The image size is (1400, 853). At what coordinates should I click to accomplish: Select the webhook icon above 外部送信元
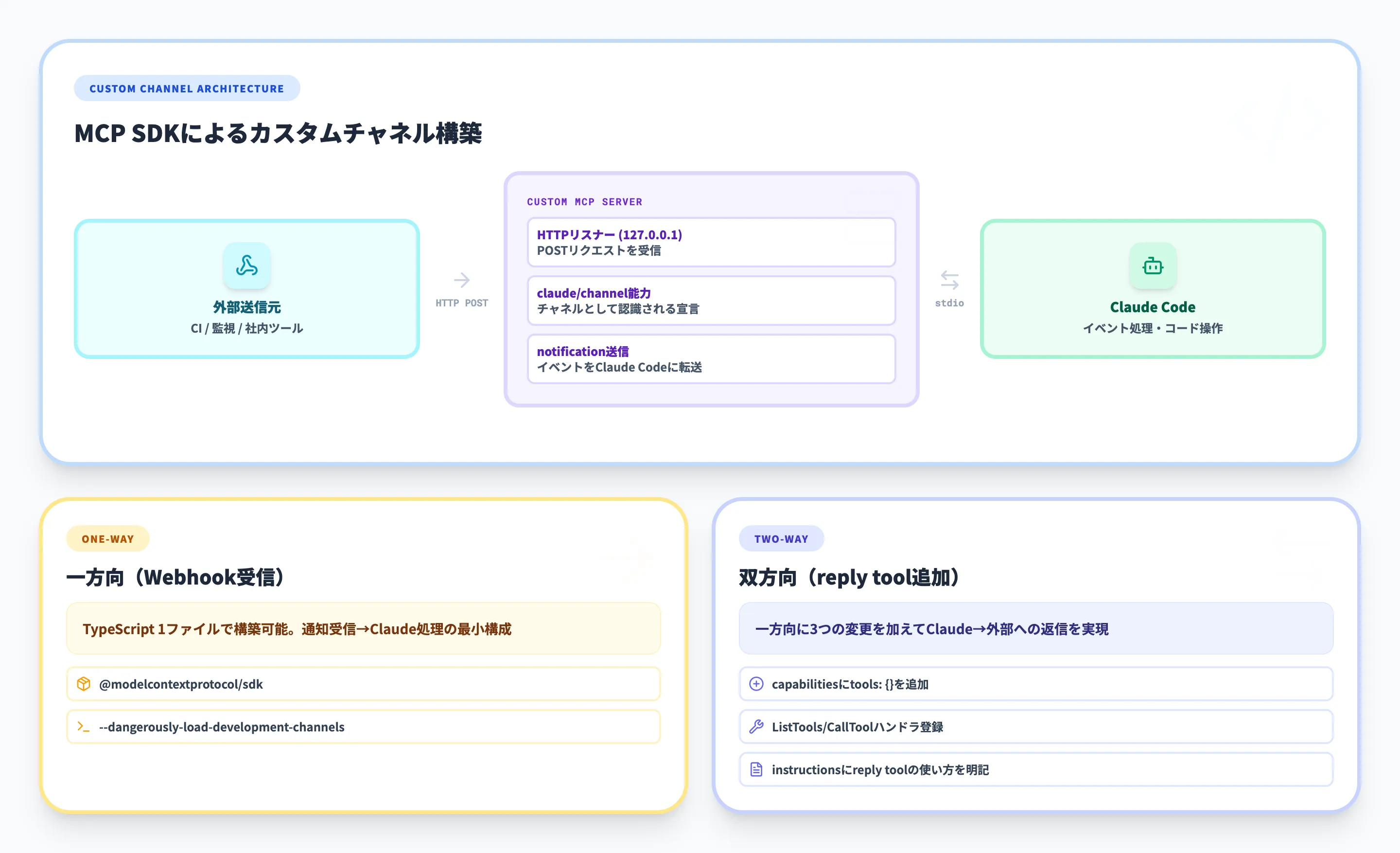click(x=247, y=266)
